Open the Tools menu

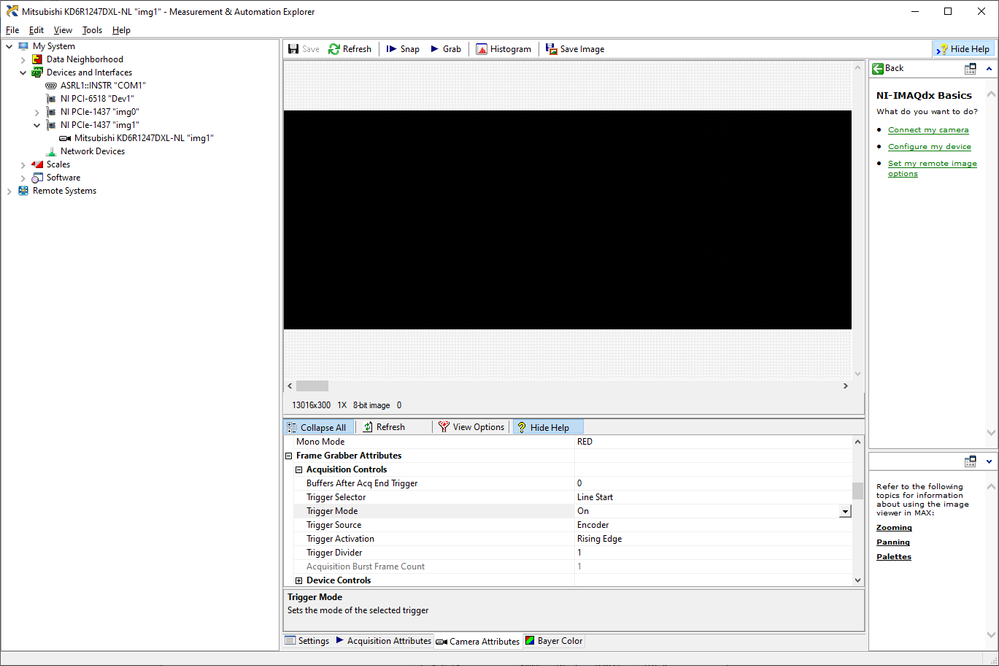92,30
